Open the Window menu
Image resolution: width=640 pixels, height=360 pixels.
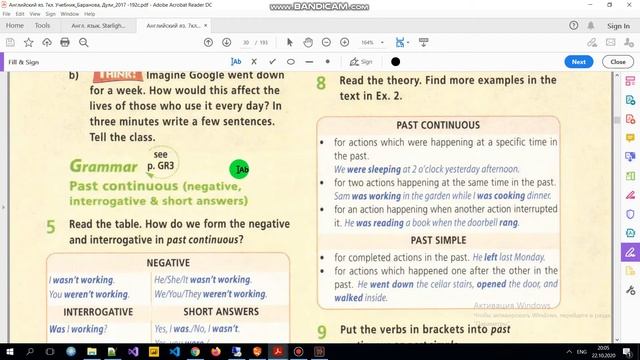pos(69,14)
